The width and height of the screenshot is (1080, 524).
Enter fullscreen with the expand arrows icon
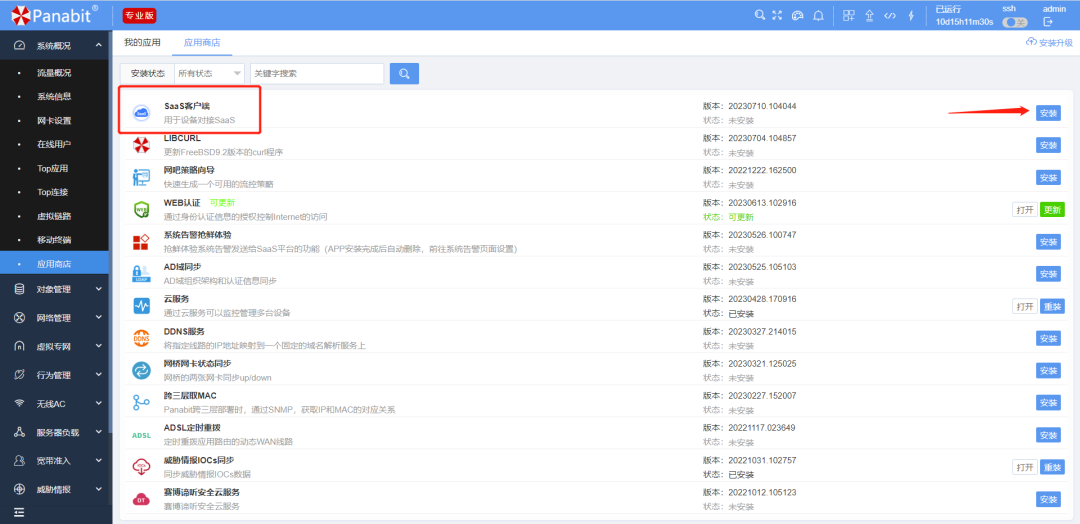tap(777, 15)
